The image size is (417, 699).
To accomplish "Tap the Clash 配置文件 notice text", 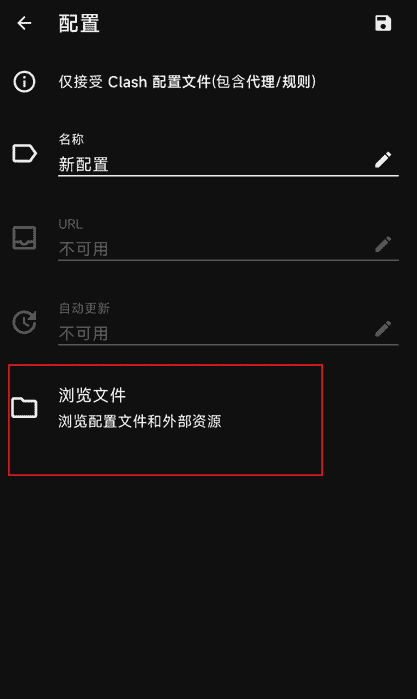I will tap(187, 82).
